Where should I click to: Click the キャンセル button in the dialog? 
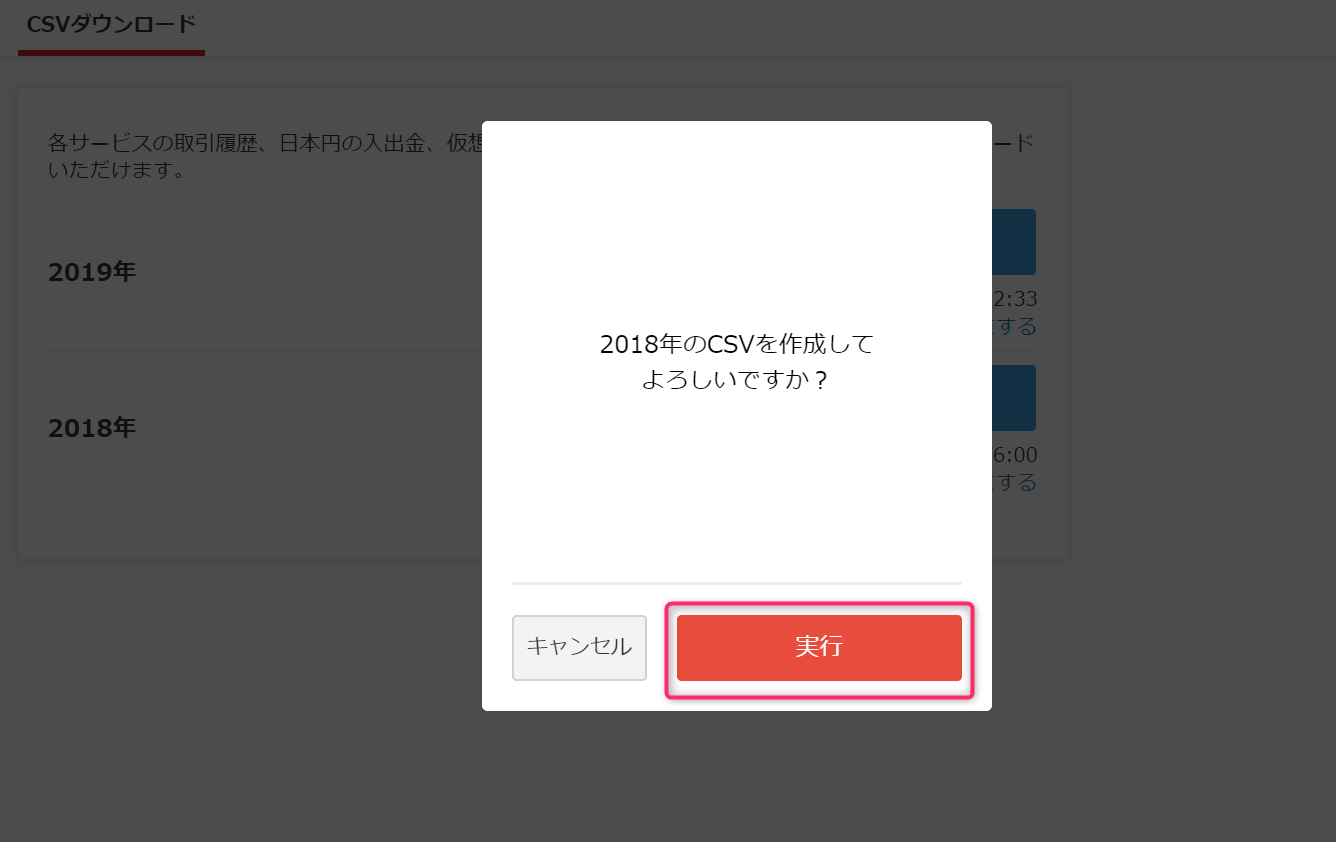pyautogui.click(x=579, y=647)
